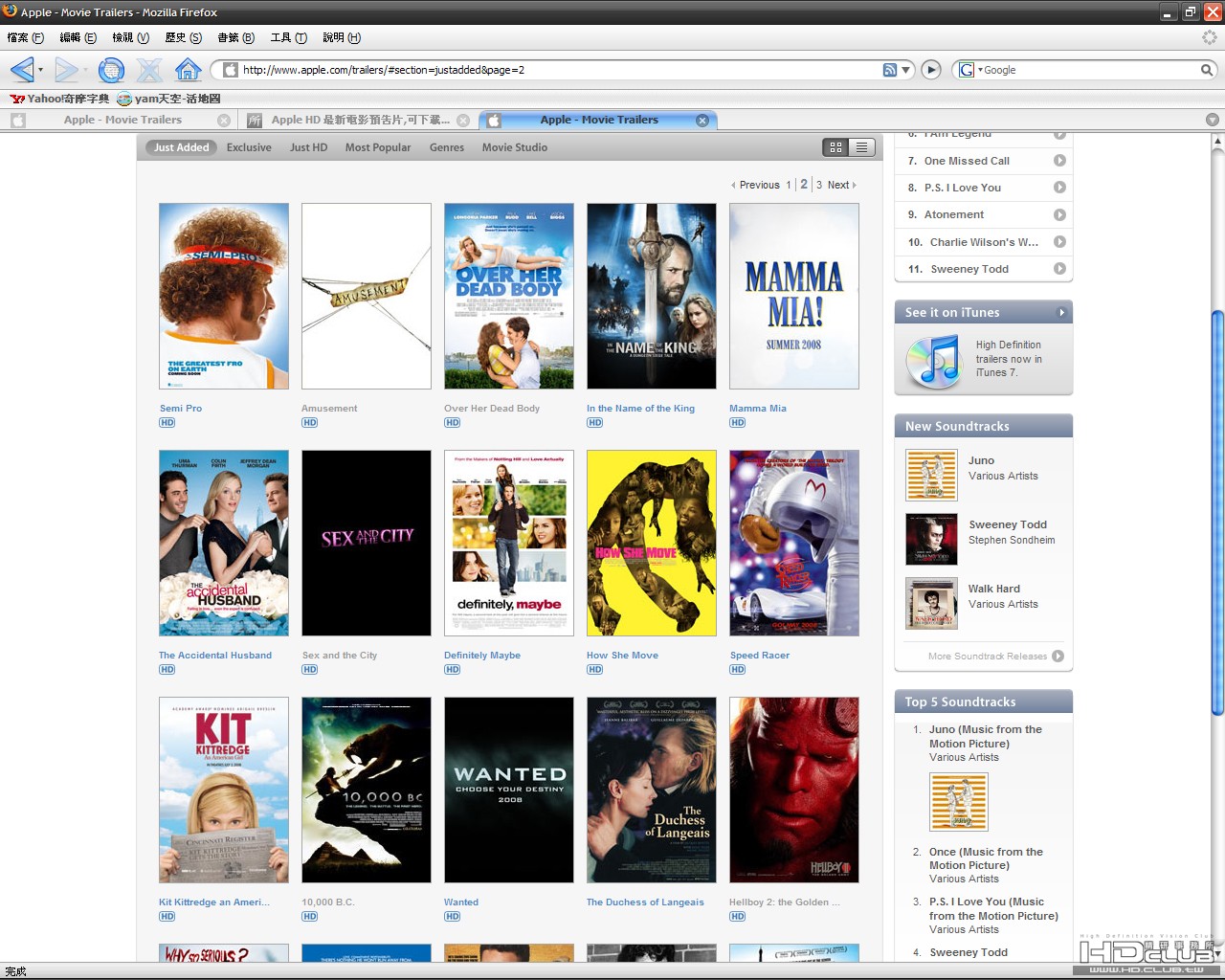Select the Just HD section
1225x980 pixels.
(x=308, y=147)
